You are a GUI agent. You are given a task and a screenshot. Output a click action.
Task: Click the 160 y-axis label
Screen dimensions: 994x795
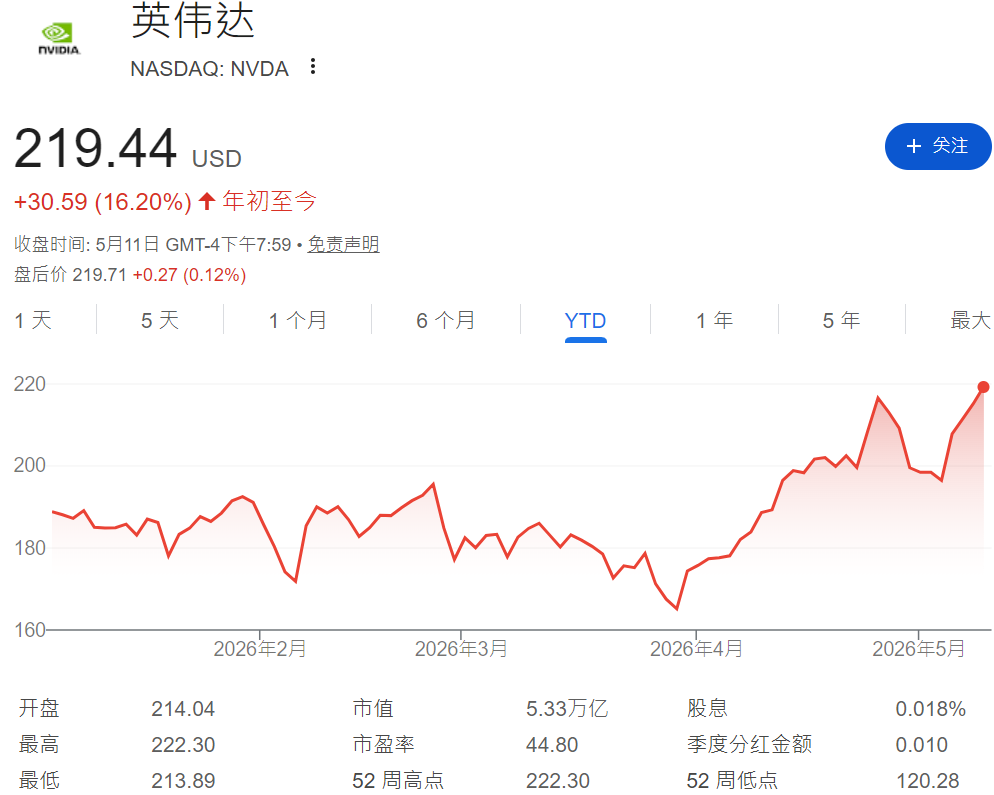[x=30, y=630]
